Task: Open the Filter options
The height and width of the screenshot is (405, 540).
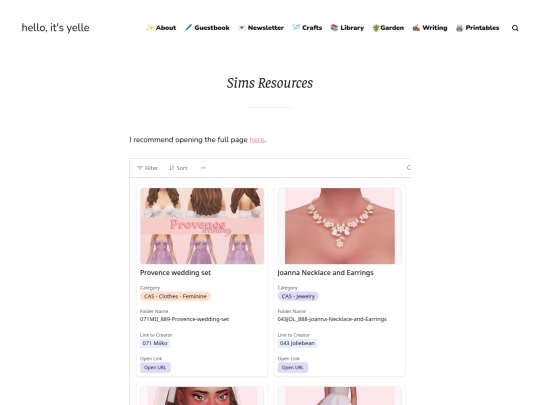Action: pyautogui.click(x=147, y=168)
